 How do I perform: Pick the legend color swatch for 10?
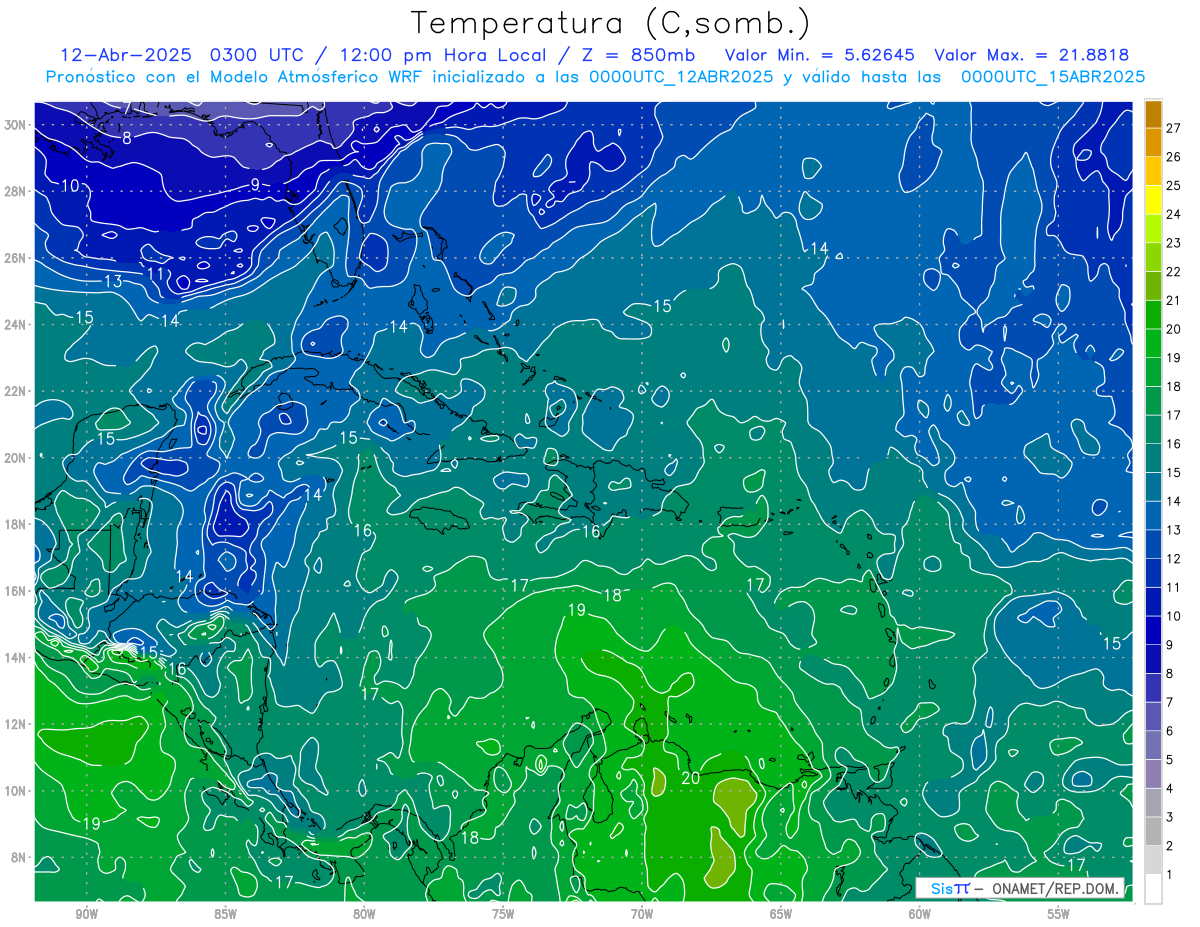pos(1153,603)
